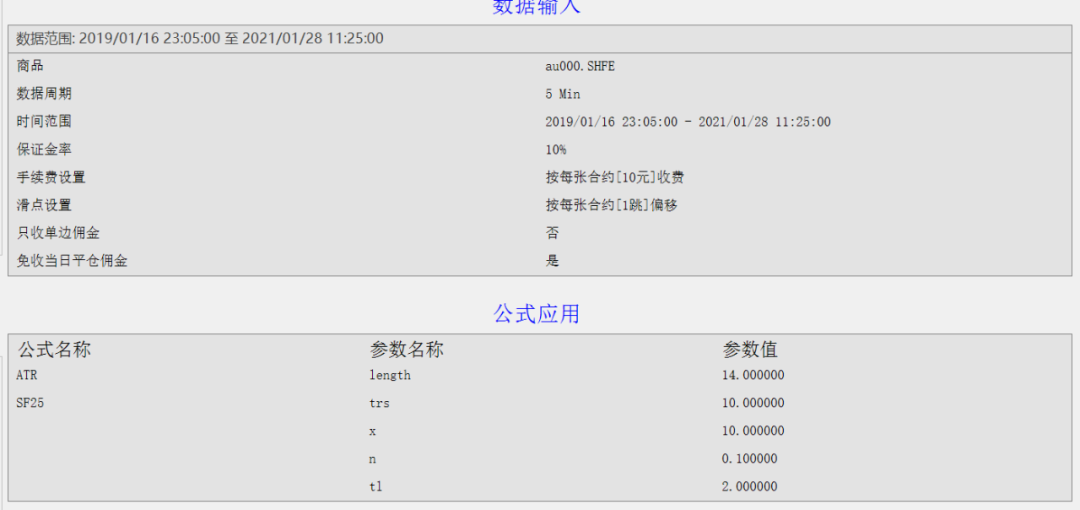Select the 只收单边佣金 label
The image size is (1080, 510).
click(57, 233)
